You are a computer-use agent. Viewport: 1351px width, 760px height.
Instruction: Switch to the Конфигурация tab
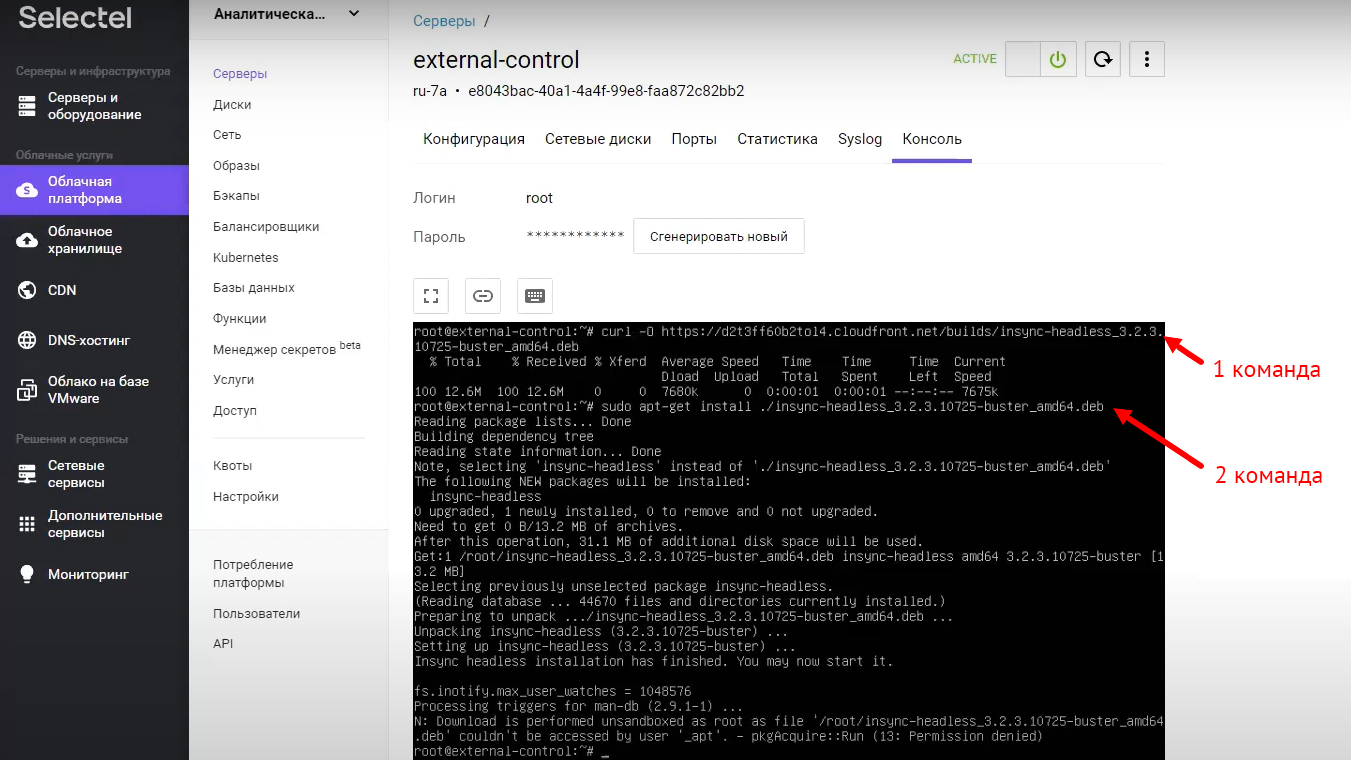[474, 139]
